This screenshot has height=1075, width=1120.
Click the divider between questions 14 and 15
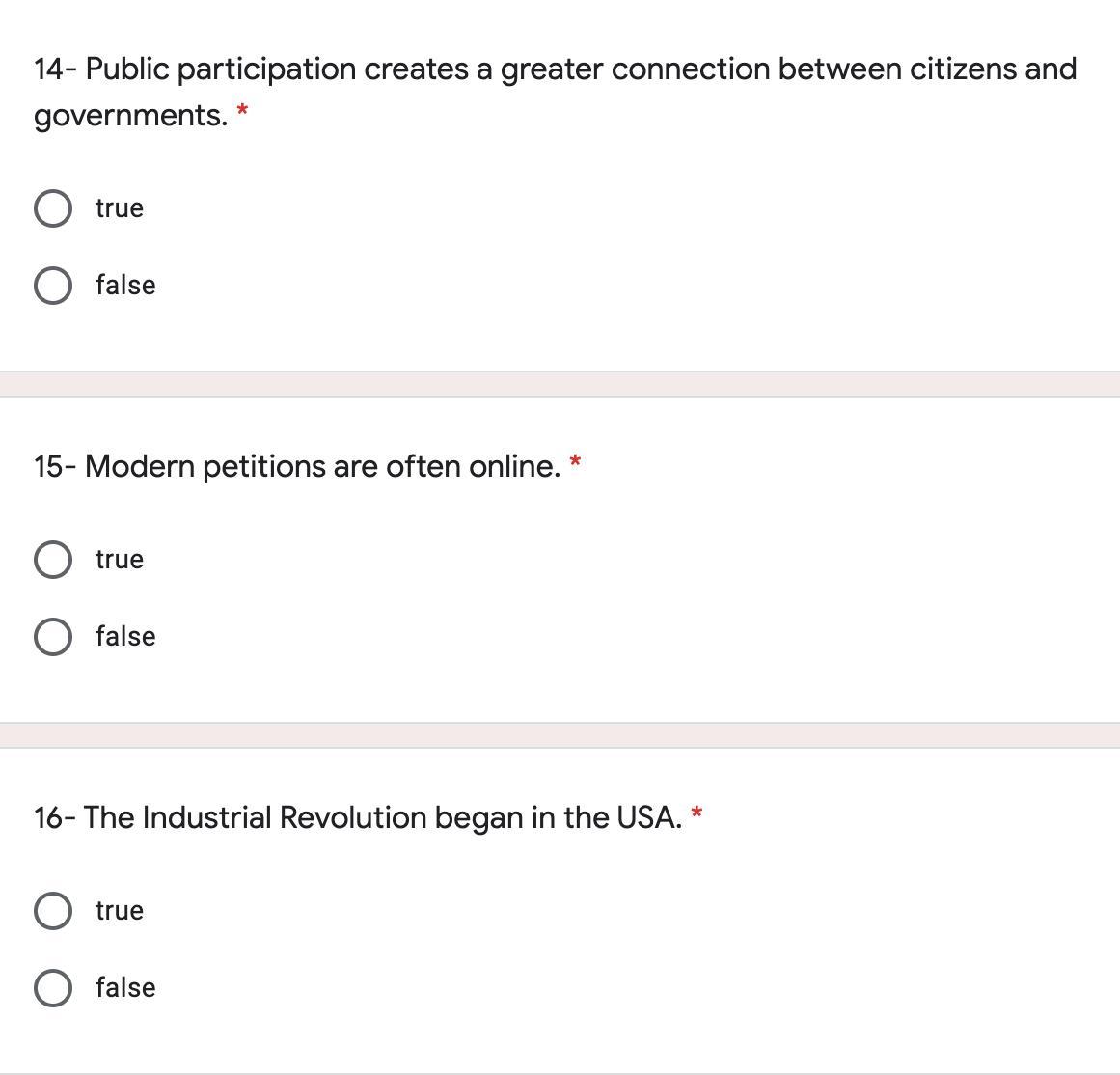coord(560,384)
